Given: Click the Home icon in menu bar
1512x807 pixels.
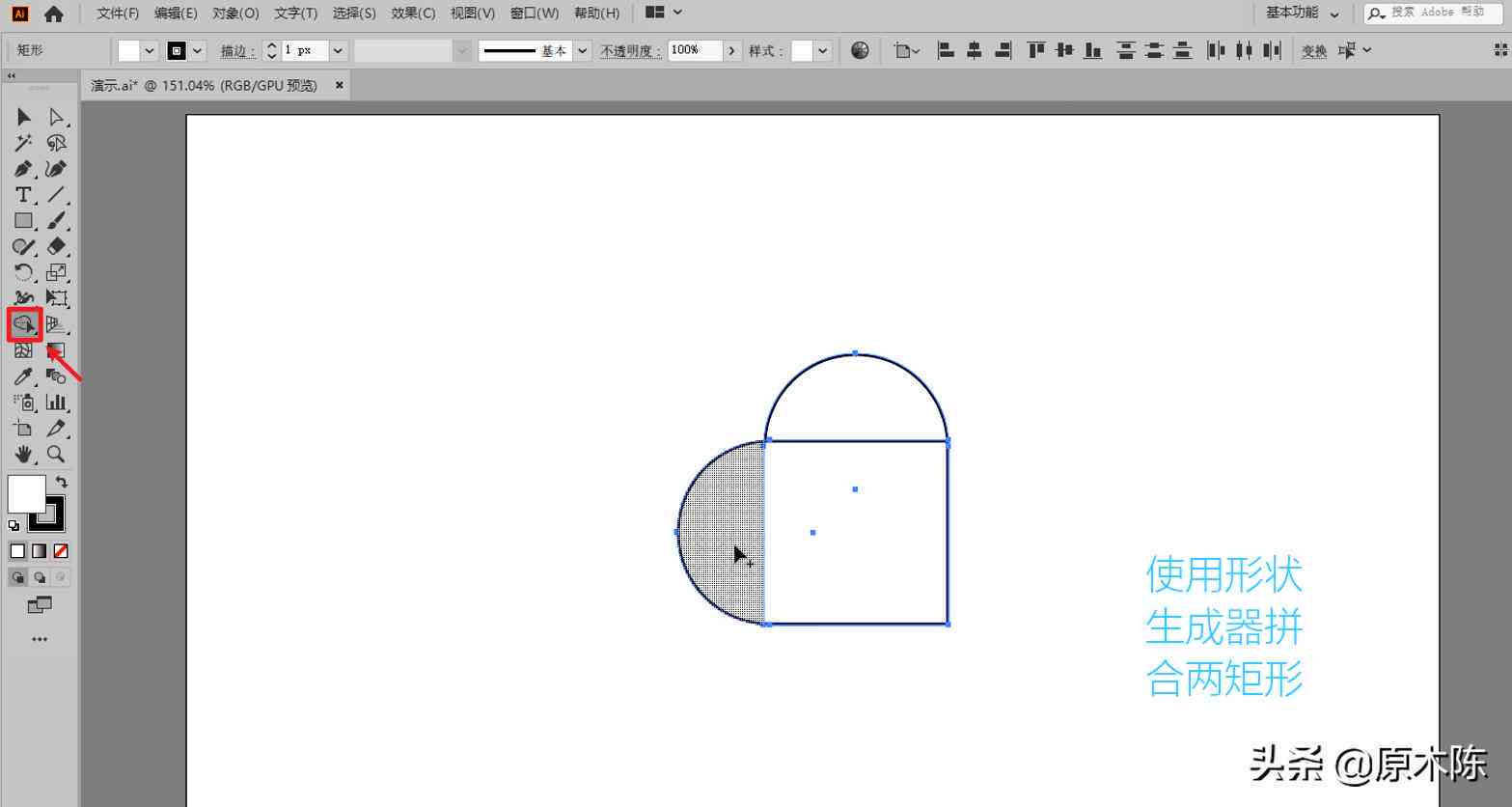Looking at the screenshot, I should click(x=54, y=14).
